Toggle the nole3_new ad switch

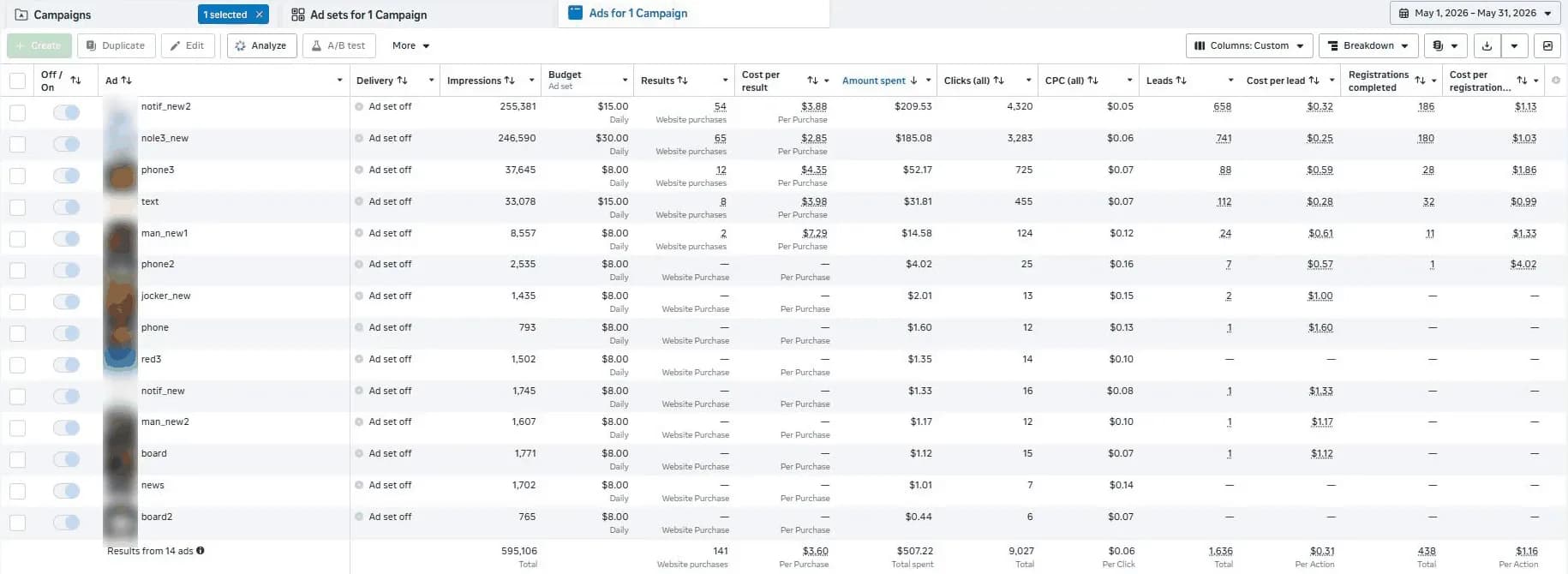[x=66, y=144]
